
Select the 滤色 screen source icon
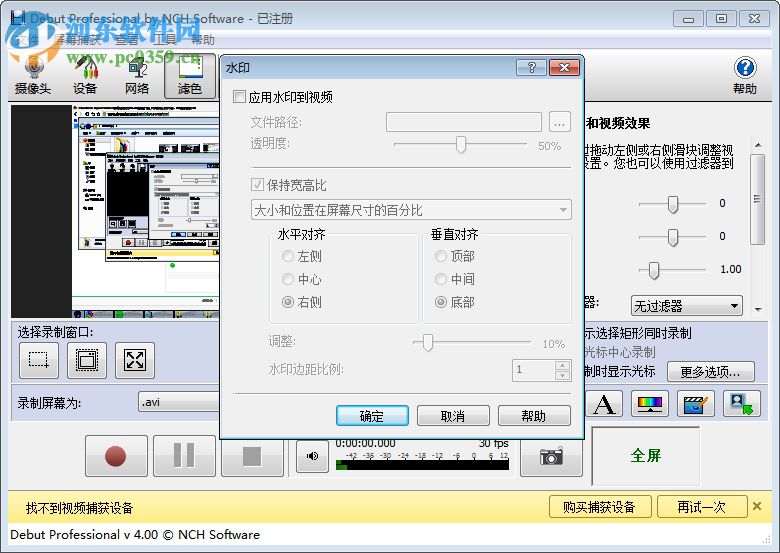coord(190,76)
